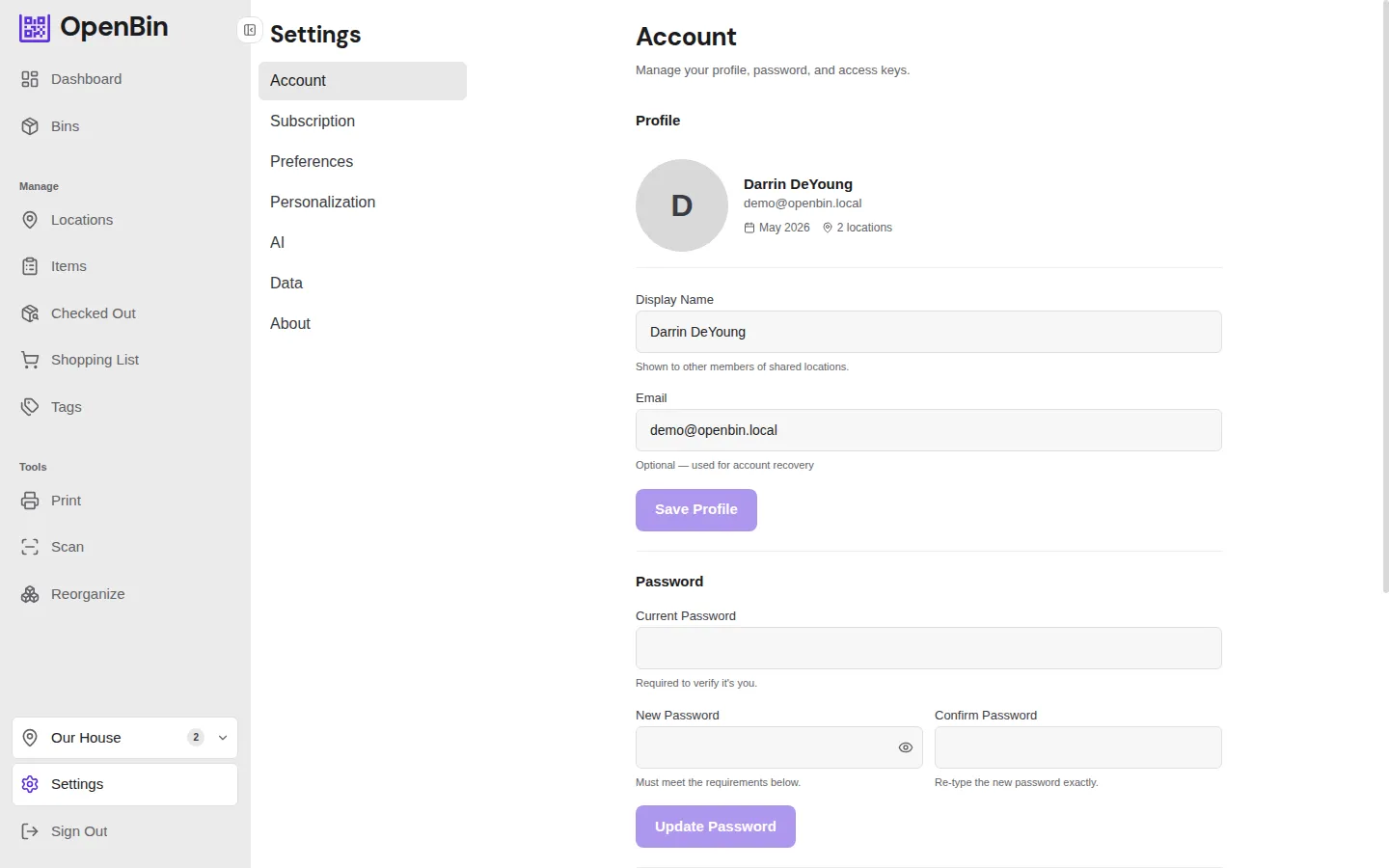Click the Items label in sidebar

point(68,266)
